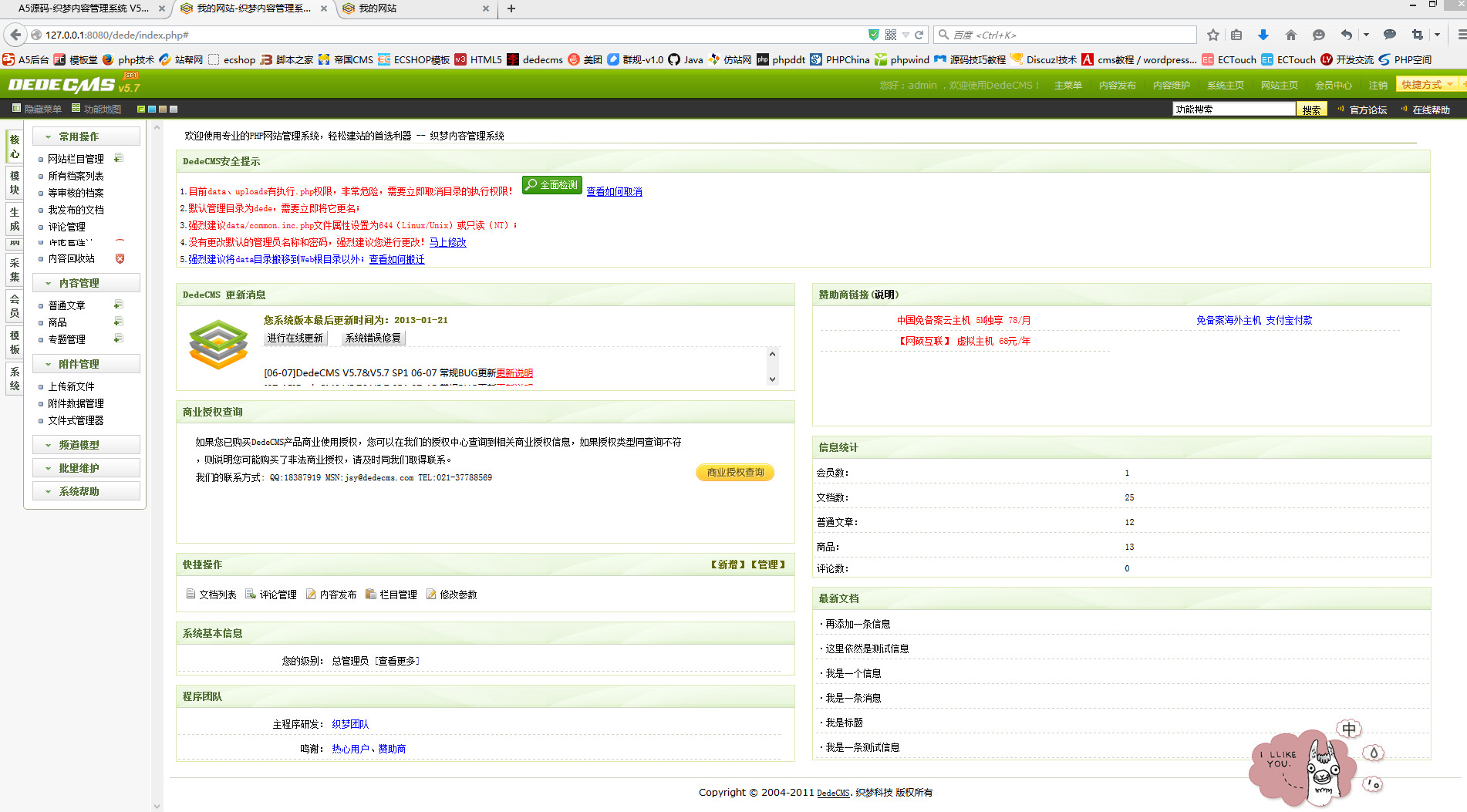
Task: Click the green shield icon in address bar
Action: coord(873,35)
